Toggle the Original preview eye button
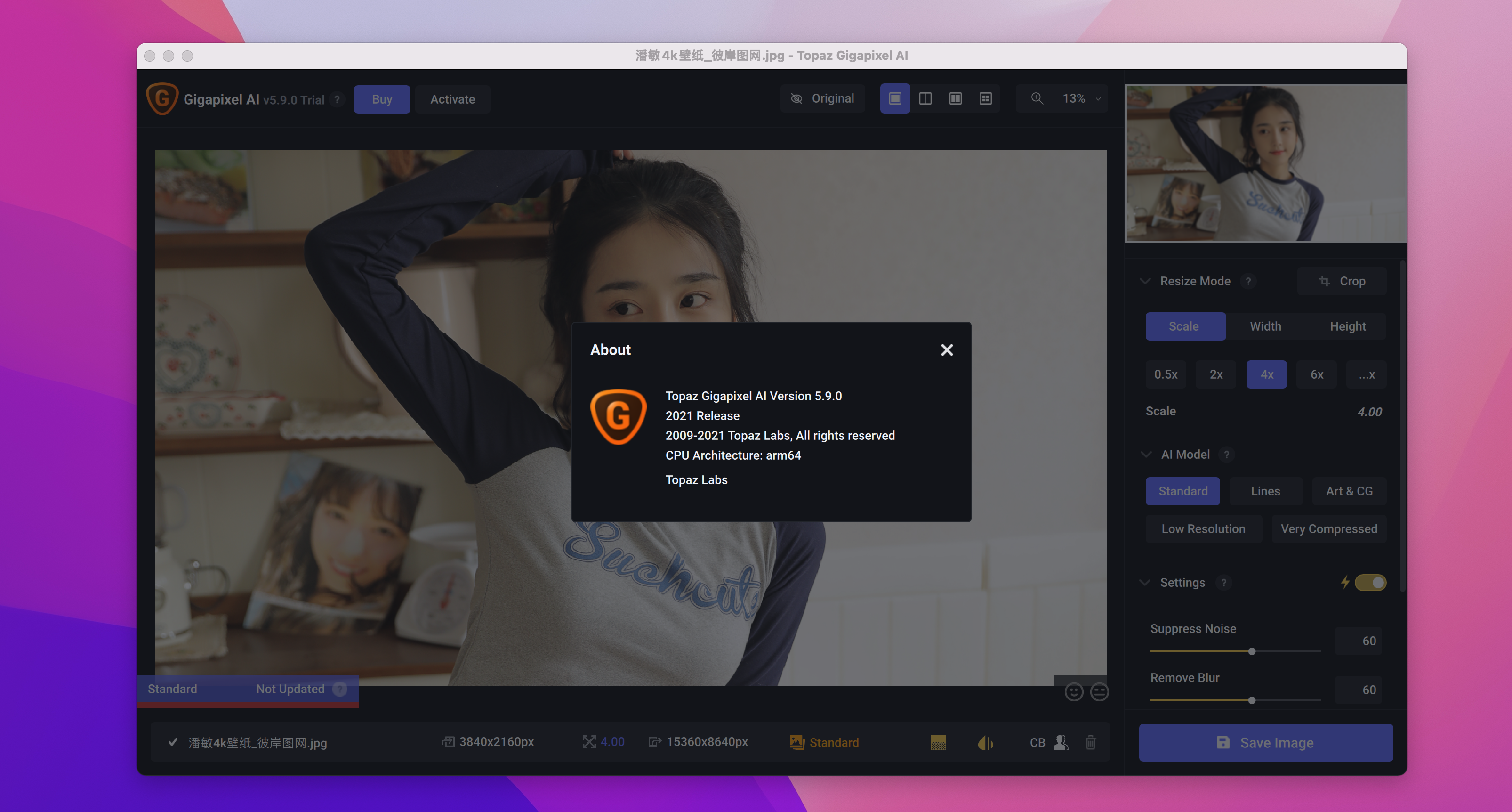Screen dimensions: 1512x812 pyautogui.click(x=822, y=98)
